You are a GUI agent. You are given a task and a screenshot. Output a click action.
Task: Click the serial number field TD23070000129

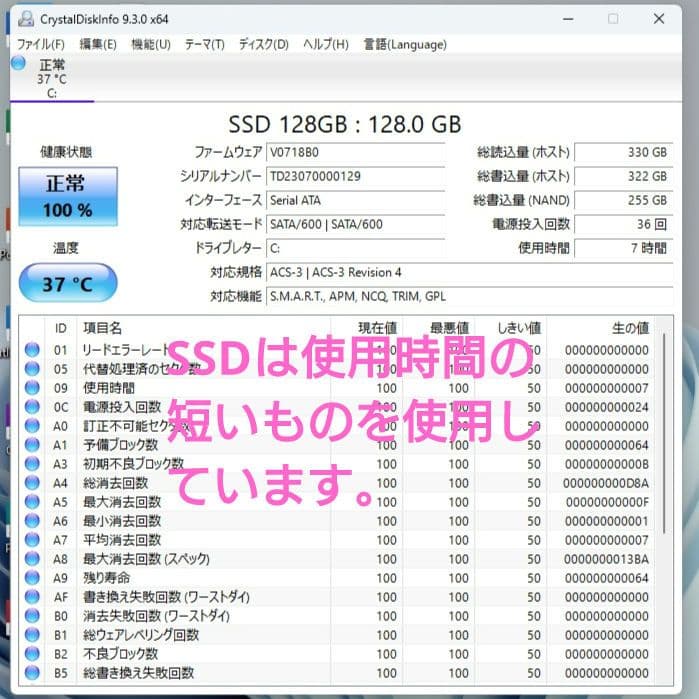tap(356, 177)
